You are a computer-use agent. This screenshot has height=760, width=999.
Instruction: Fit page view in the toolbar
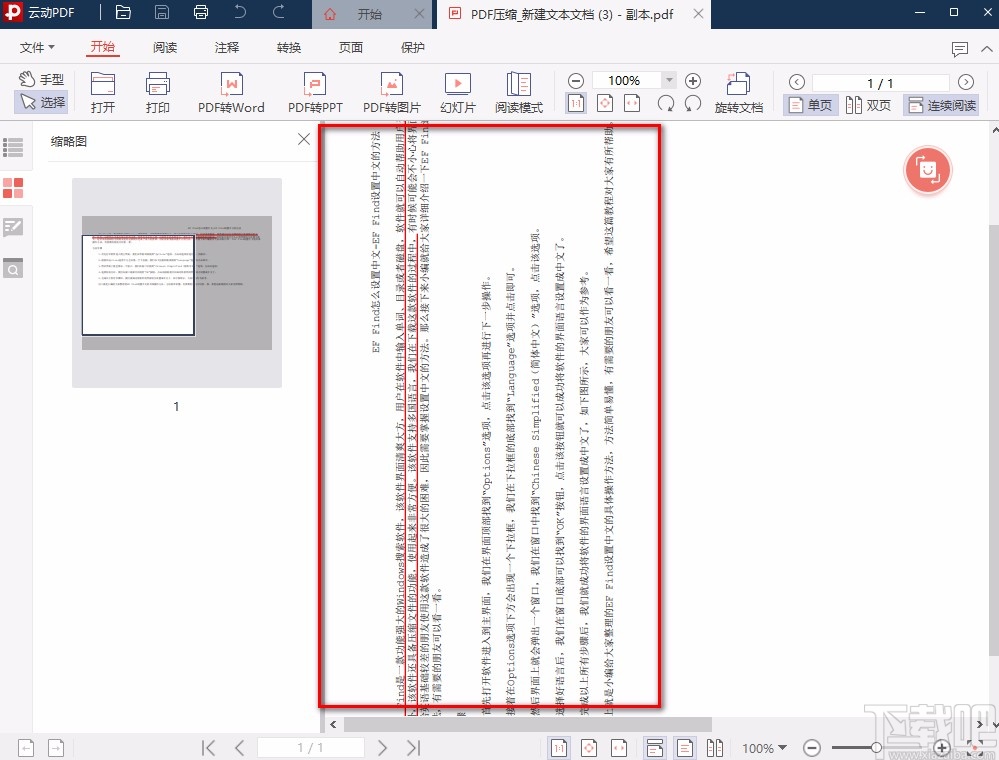pos(605,103)
